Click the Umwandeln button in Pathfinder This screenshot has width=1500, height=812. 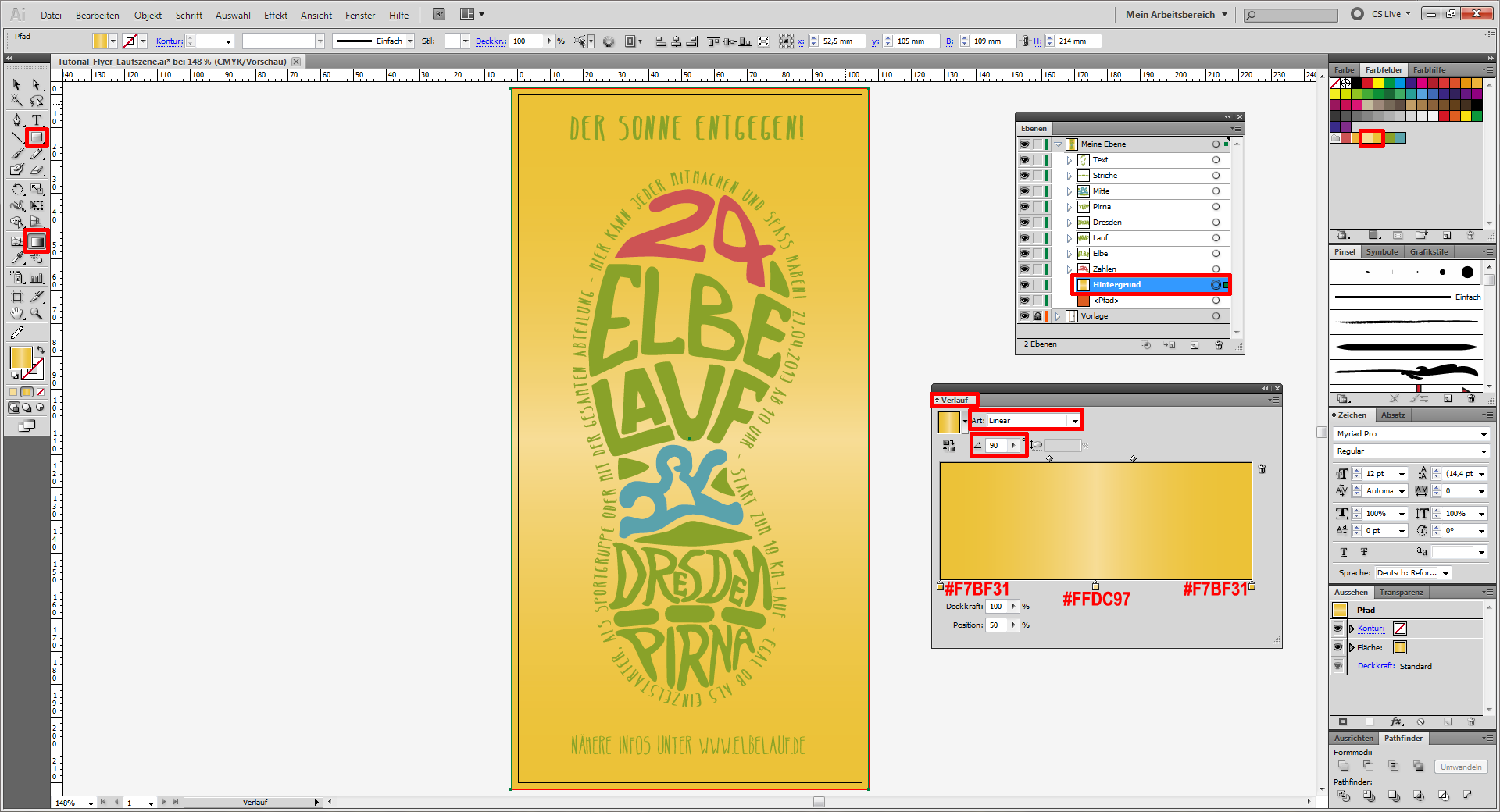[x=1460, y=767]
